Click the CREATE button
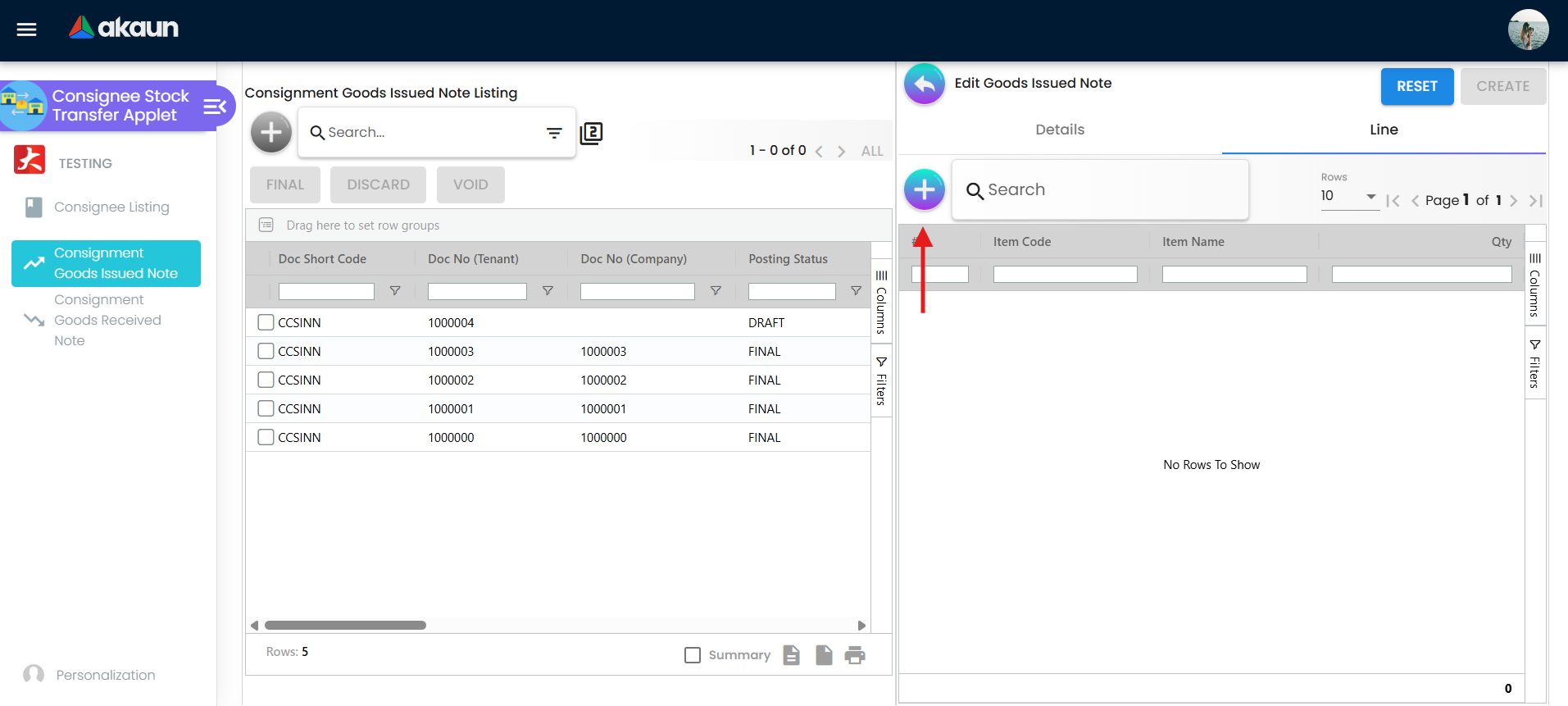 (x=1503, y=87)
